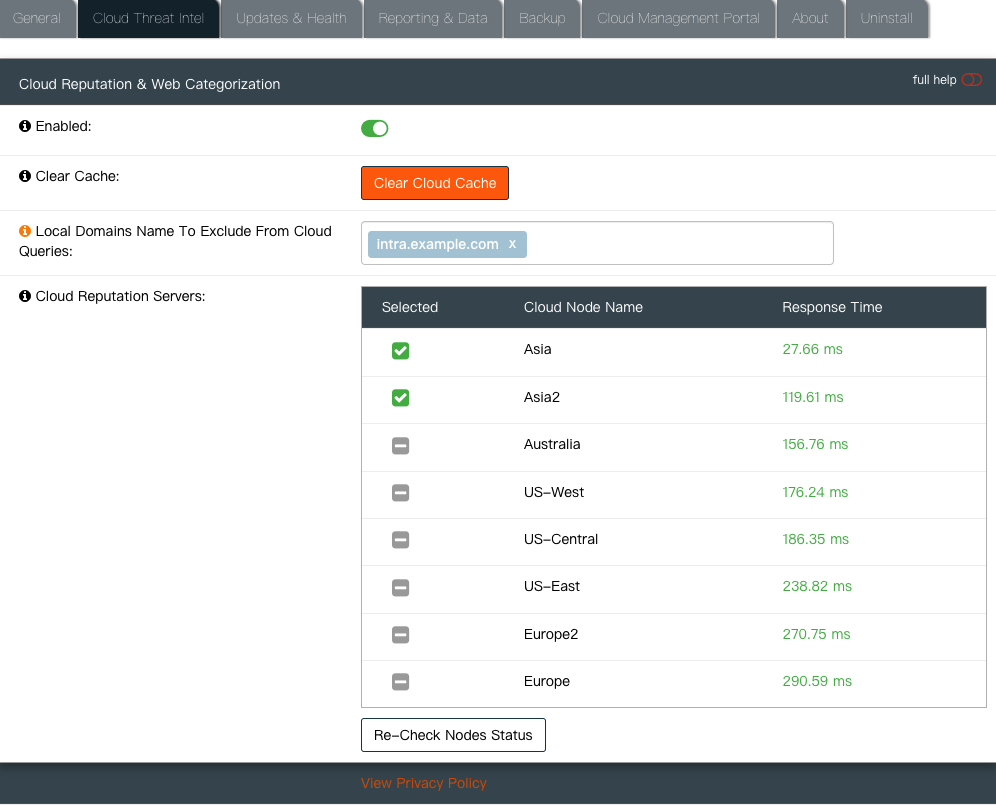Uncheck the Asia2 cloud node checkbox
This screenshot has height=806, width=996.
[400, 398]
